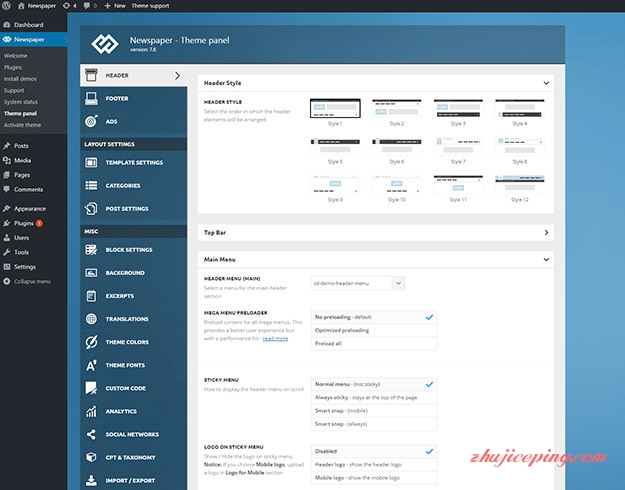Click the Ads target icon
The height and width of the screenshot is (490, 625).
click(x=91, y=121)
